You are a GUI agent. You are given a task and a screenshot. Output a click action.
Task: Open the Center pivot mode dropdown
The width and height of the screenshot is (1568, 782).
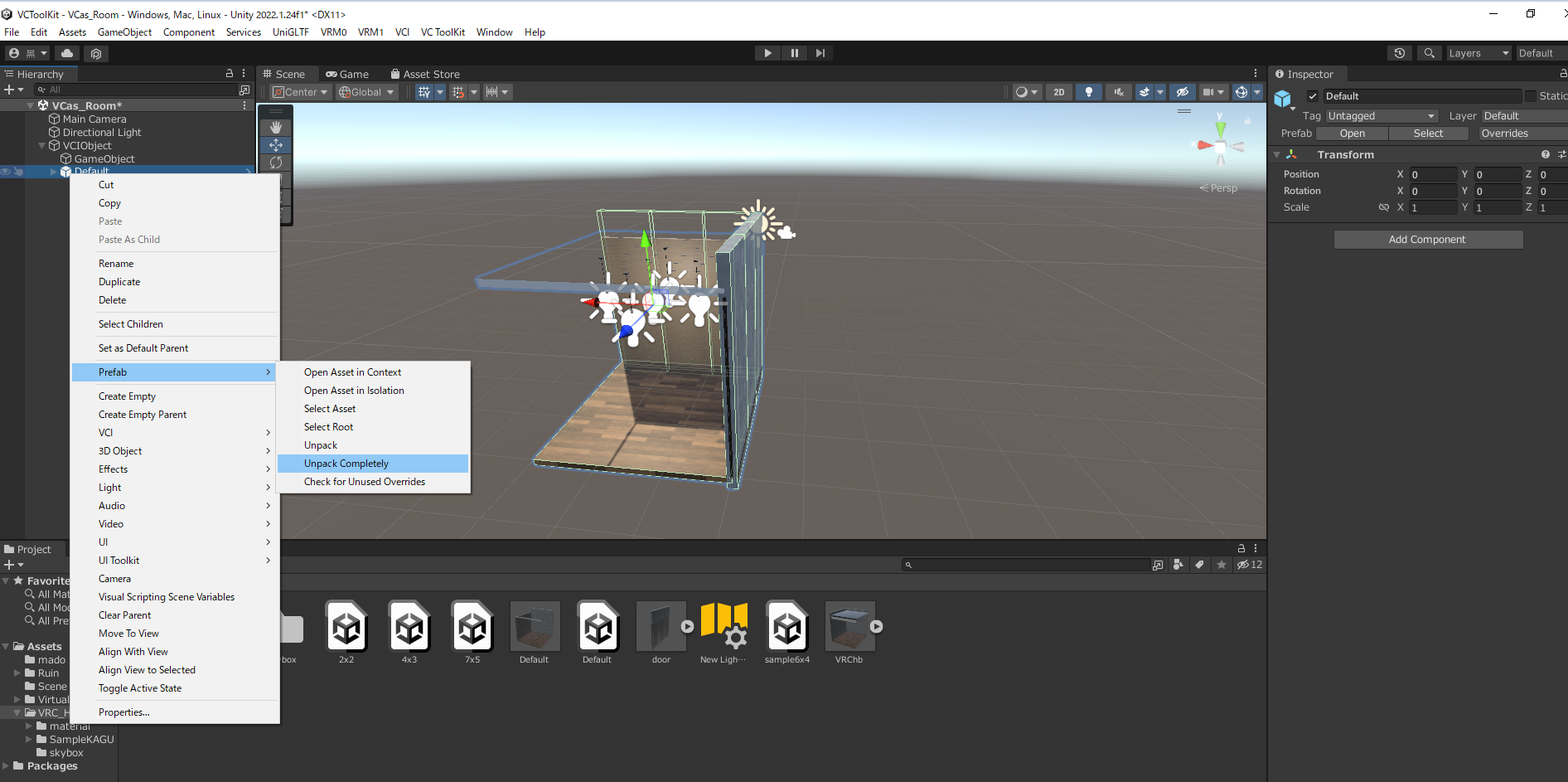(x=301, y=92)
